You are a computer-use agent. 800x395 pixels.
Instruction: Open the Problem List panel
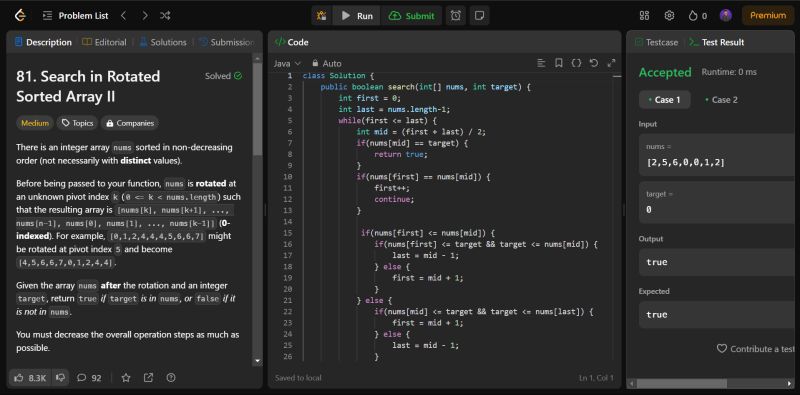coord(76,16)
